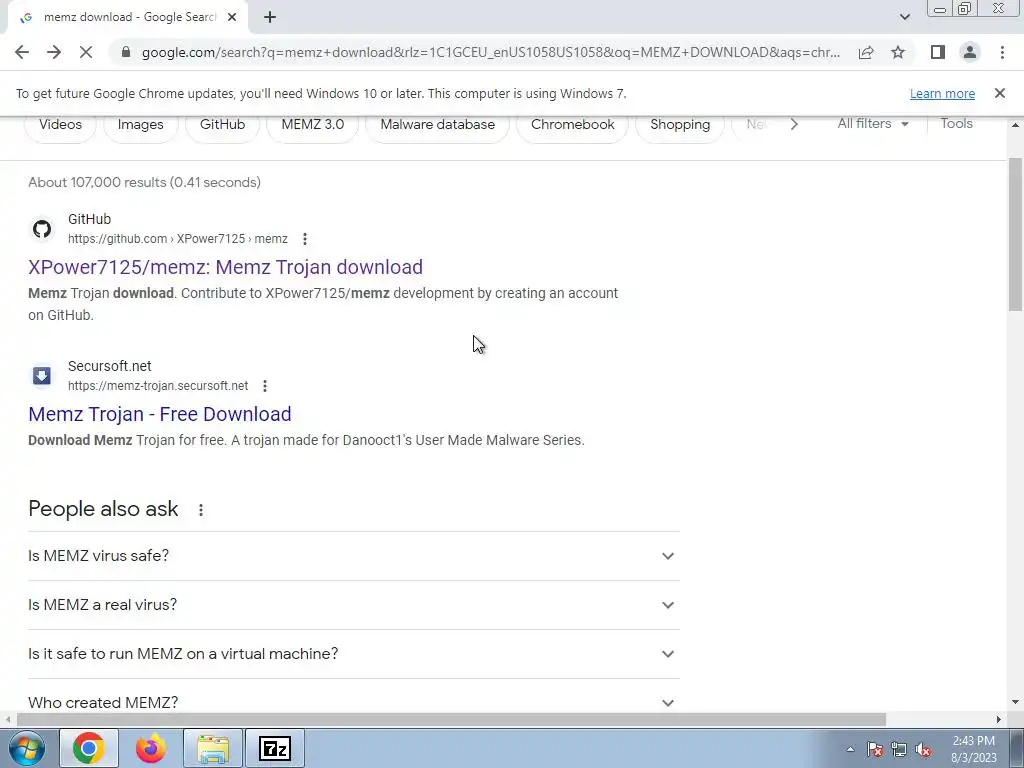Expand the question Is MEMZ a real virus?

click(353, 605)
